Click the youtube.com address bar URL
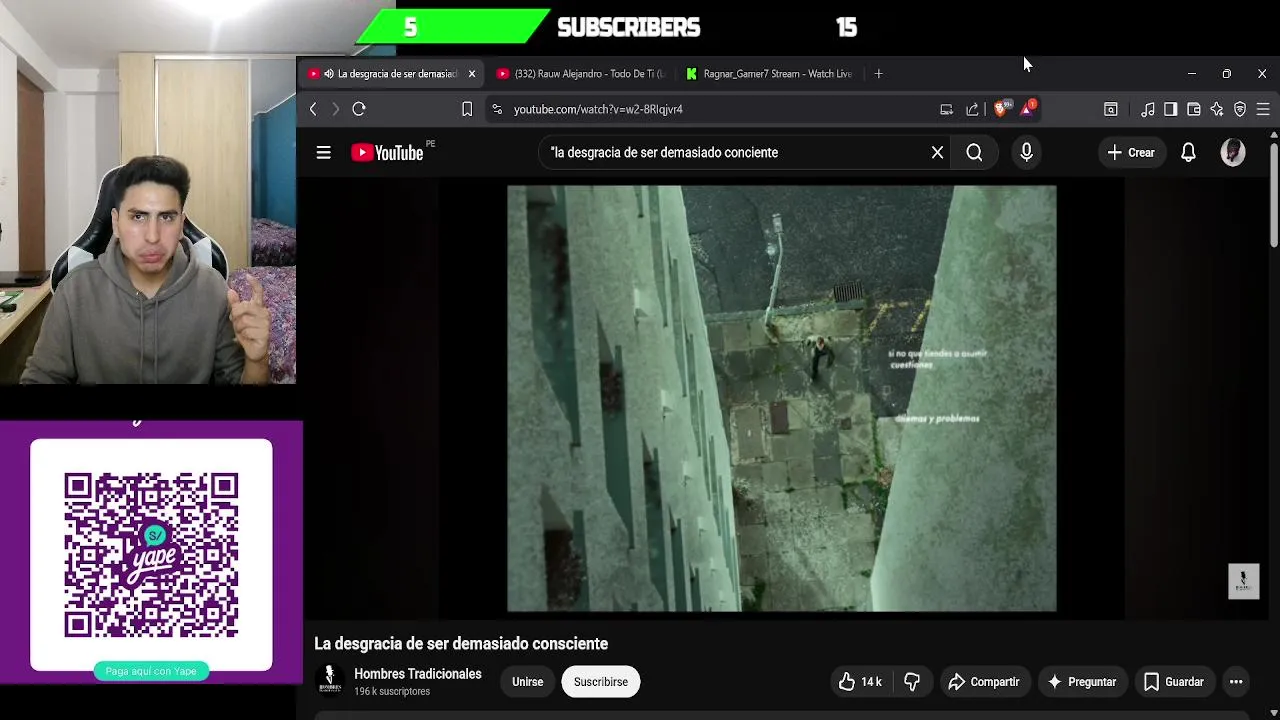The height and width of the screenshot is (720, 1280). (598, 109)
